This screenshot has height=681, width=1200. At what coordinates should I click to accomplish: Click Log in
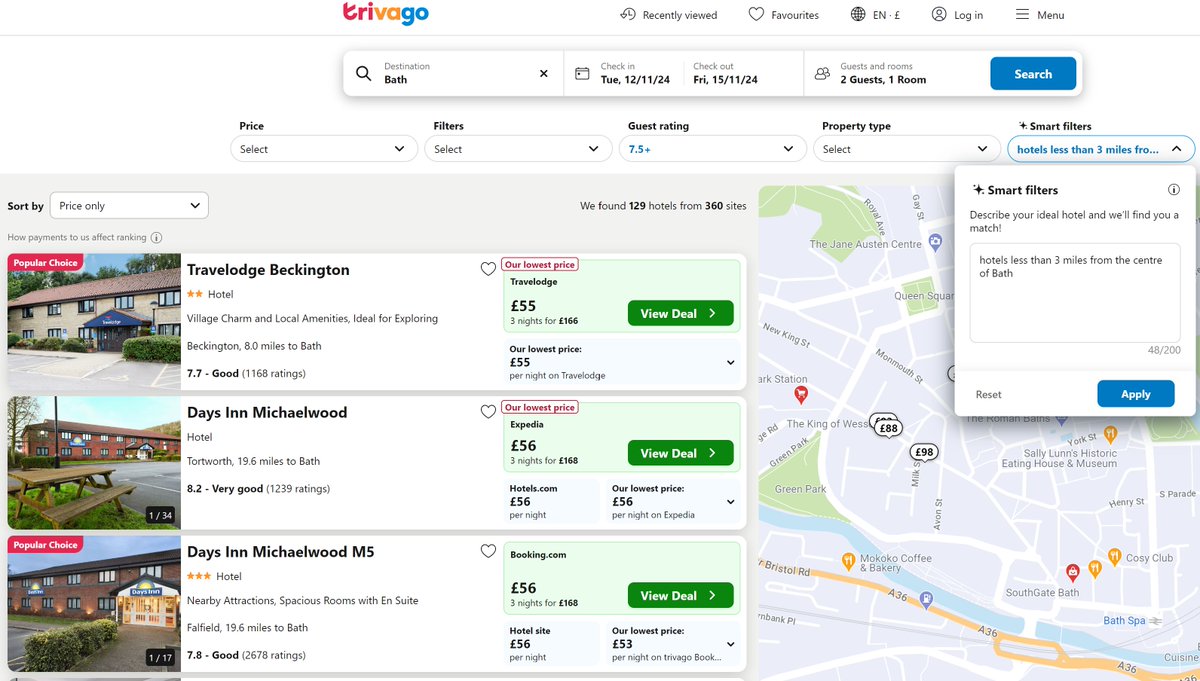click(x=957, y=15)
